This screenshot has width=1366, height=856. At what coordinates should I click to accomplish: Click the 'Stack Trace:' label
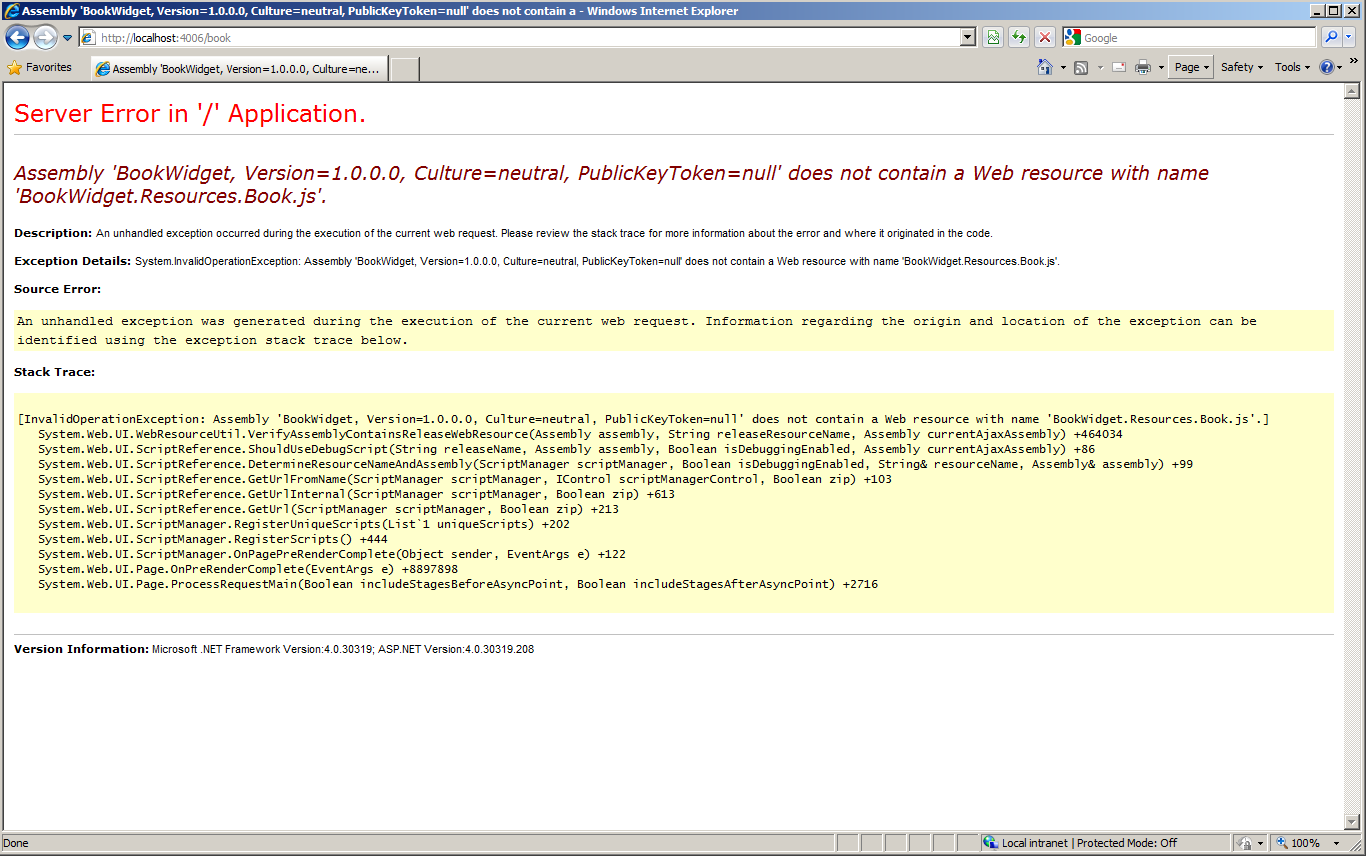click(55, 372)
